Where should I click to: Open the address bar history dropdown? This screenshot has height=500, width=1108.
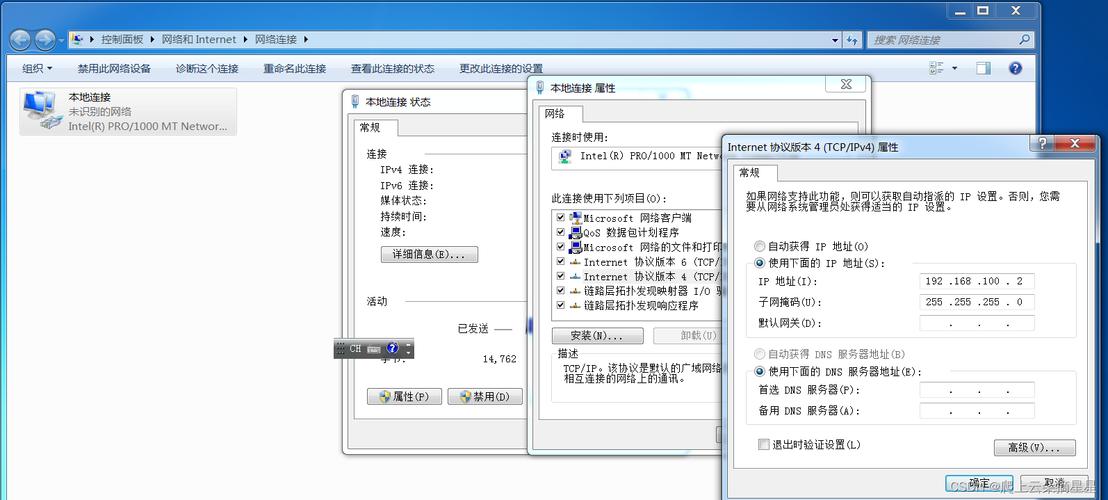click(x=835, y=40)
